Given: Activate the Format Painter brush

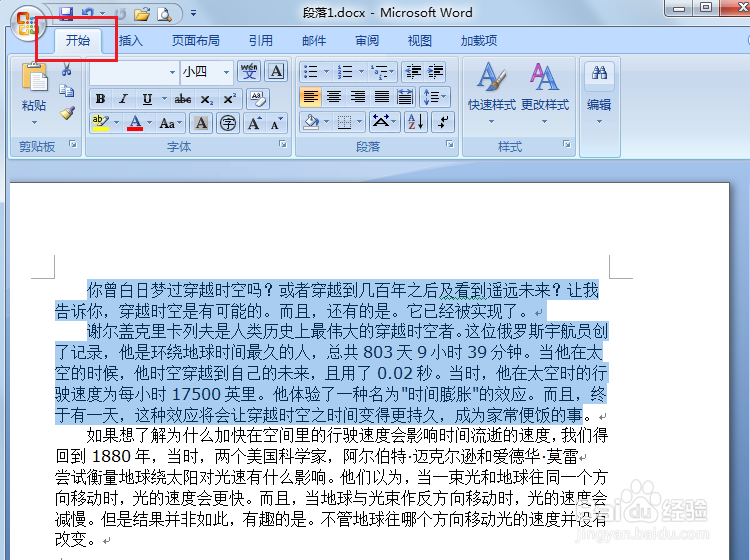Looking at the screenshot, I should tap(66, 113).
